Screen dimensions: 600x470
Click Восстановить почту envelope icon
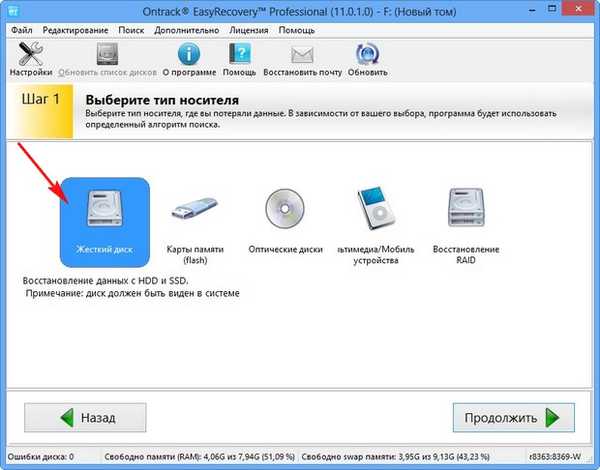click(x=302, y=58)
